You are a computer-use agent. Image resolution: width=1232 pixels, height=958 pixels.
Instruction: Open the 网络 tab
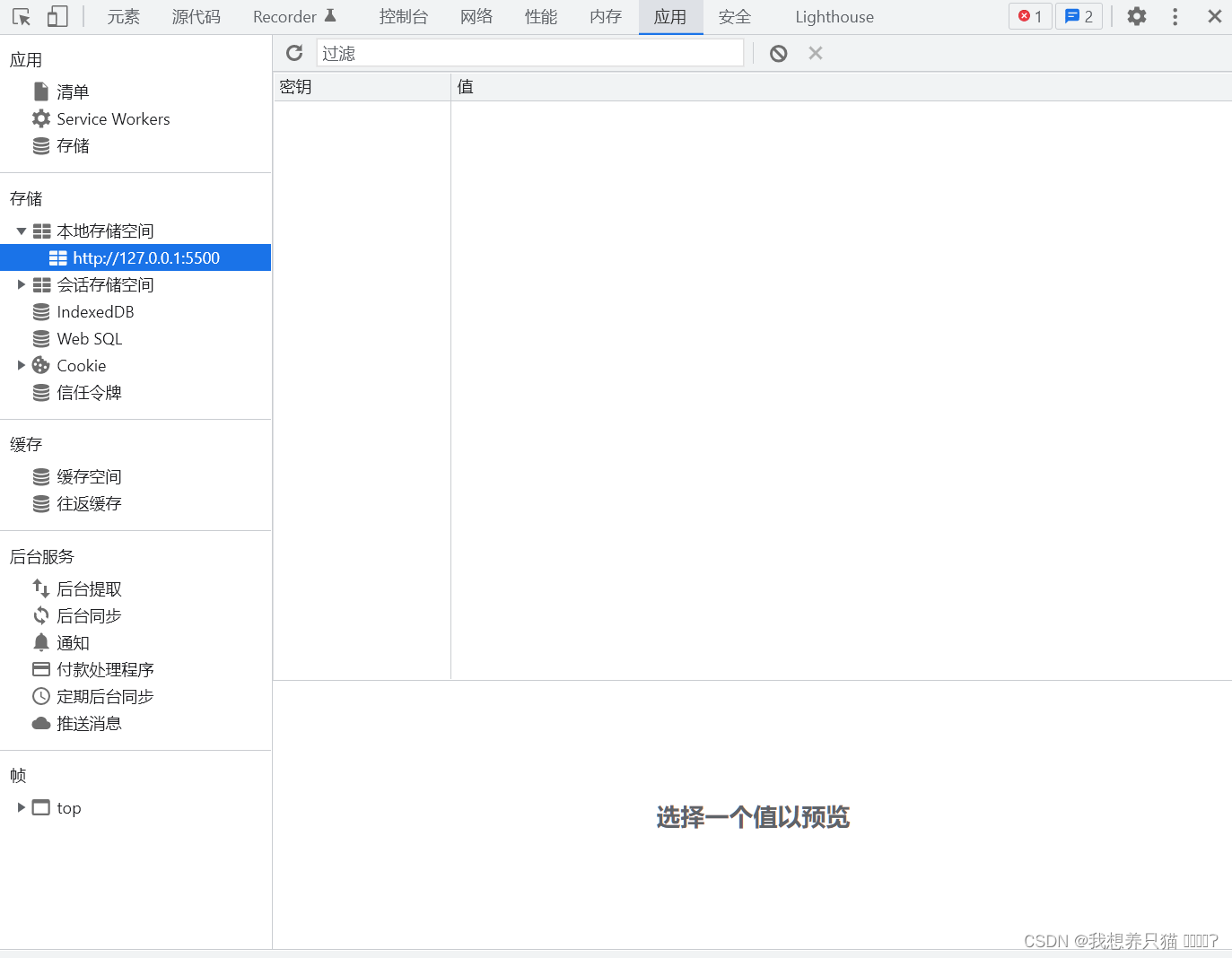coord(476,17)
